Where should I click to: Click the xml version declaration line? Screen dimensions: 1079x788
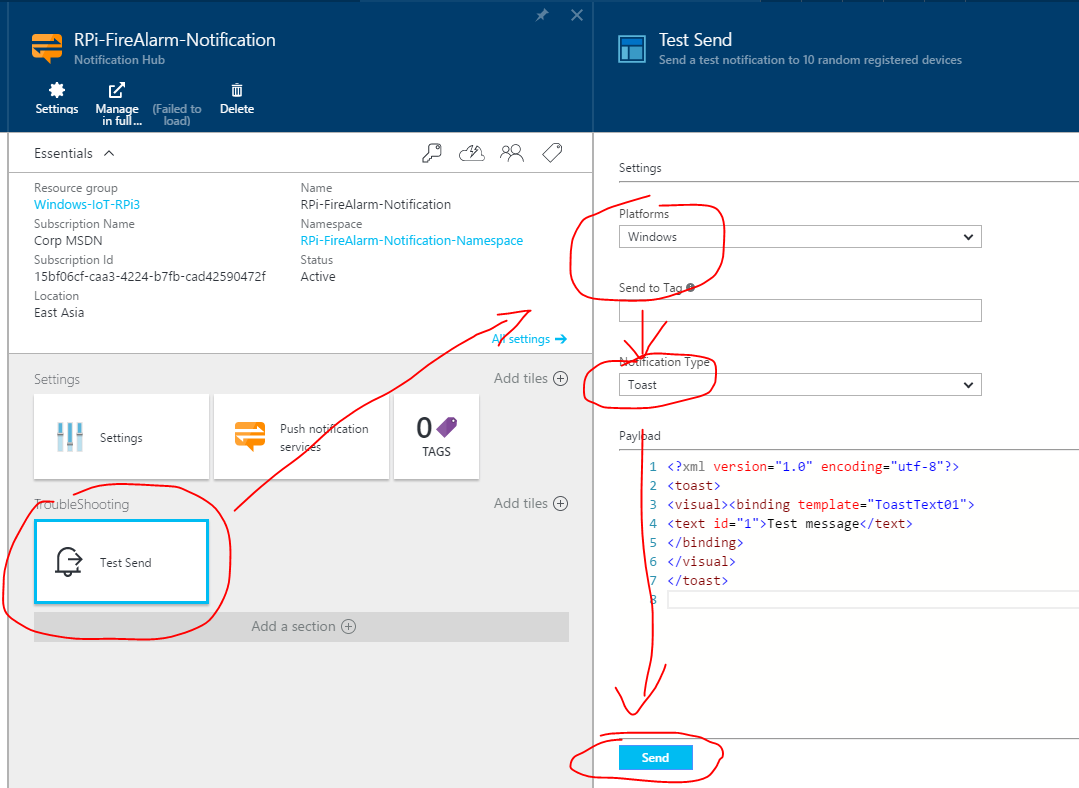point(813,467)
